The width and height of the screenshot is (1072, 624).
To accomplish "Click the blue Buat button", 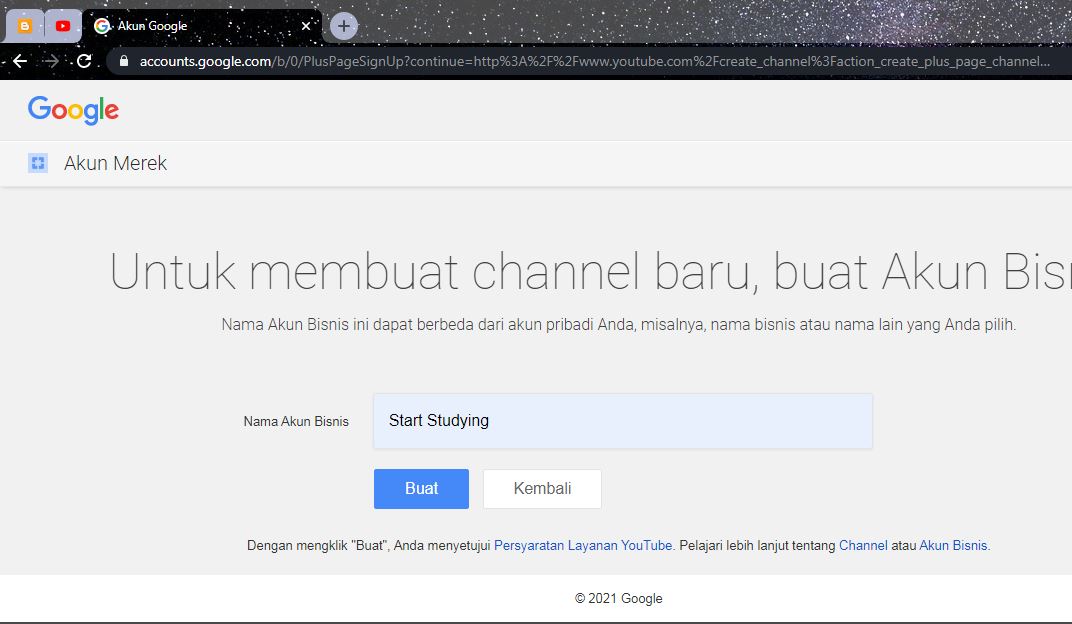I will tap(421, 489).
